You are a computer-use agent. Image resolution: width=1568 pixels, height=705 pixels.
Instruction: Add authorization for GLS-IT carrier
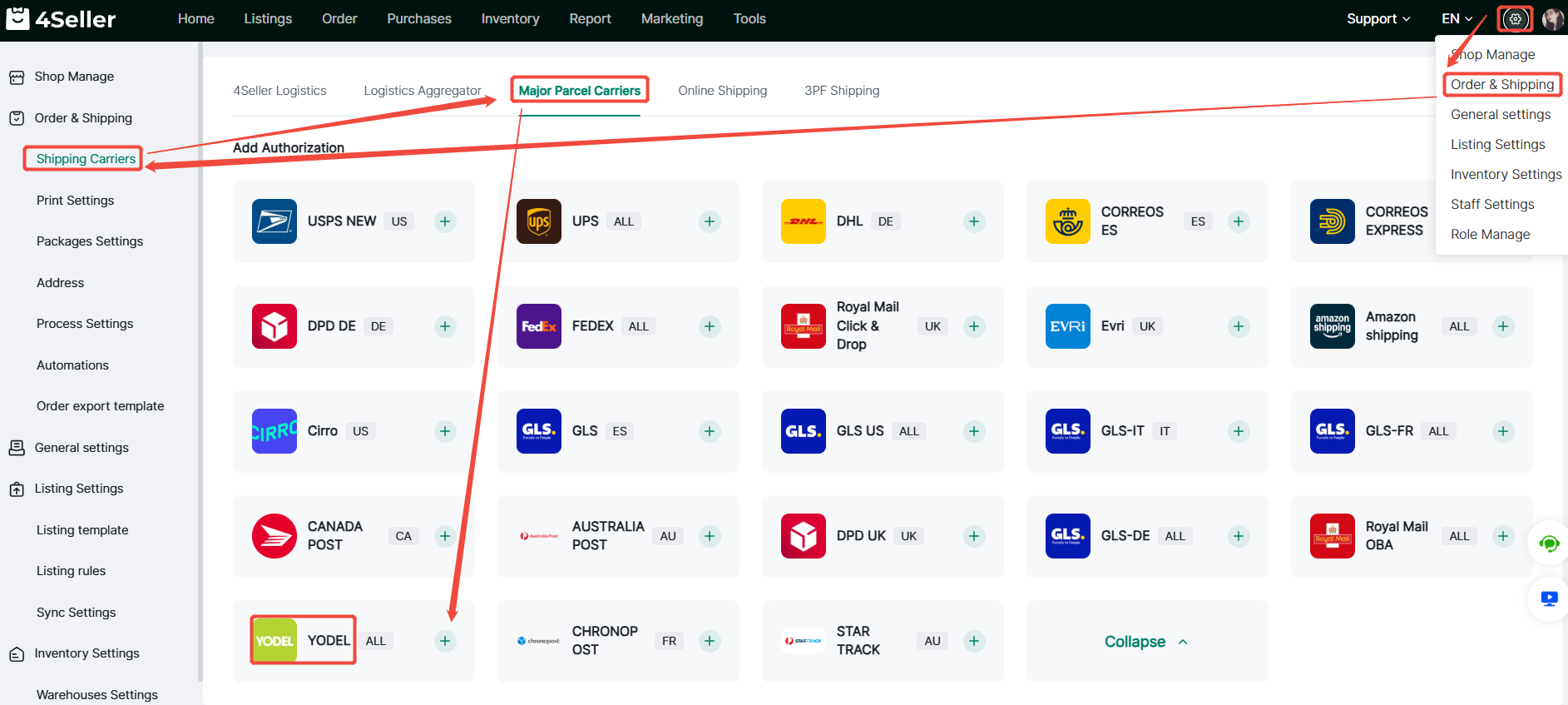pyautogui.click(x=1239, y=431)
